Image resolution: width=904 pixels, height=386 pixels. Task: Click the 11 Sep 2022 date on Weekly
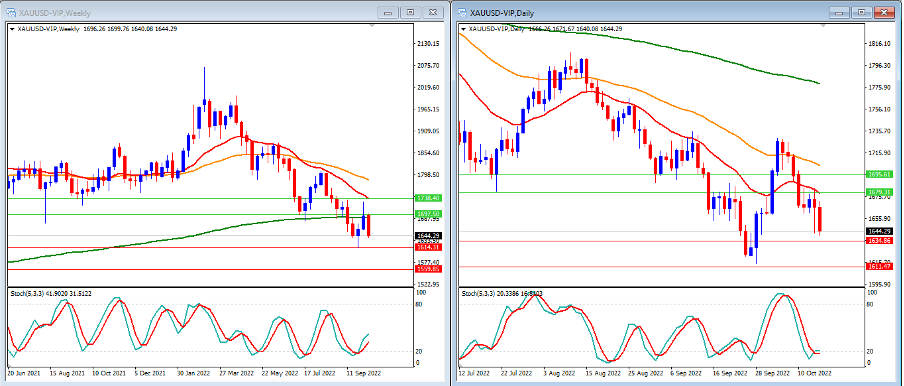[x=363, y=373]
